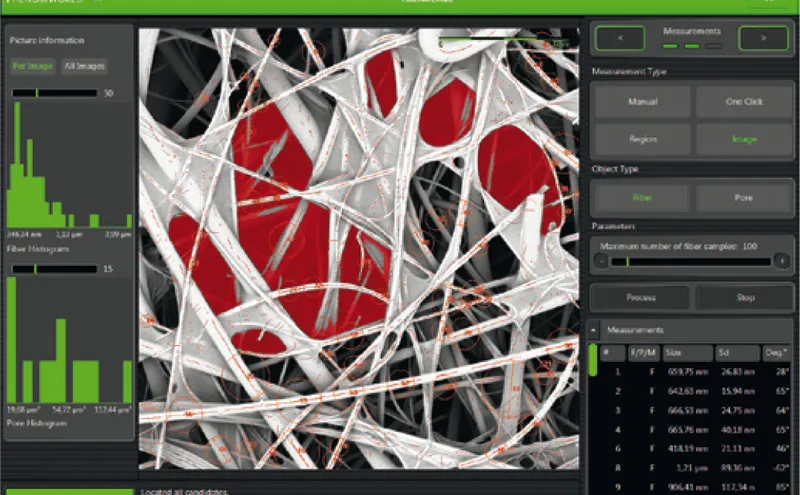Switch to All Images tab
The height and width of the screenshot is (495, 800).
[x=84, y=67]
